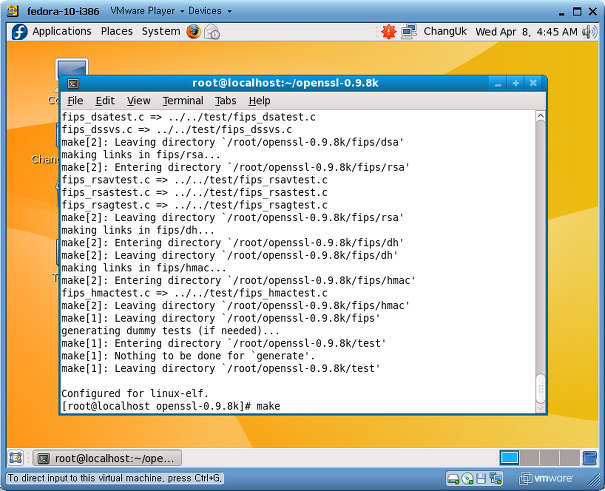
Task: Open the VMware Player dropdown menu
Action: click(147, 11)
